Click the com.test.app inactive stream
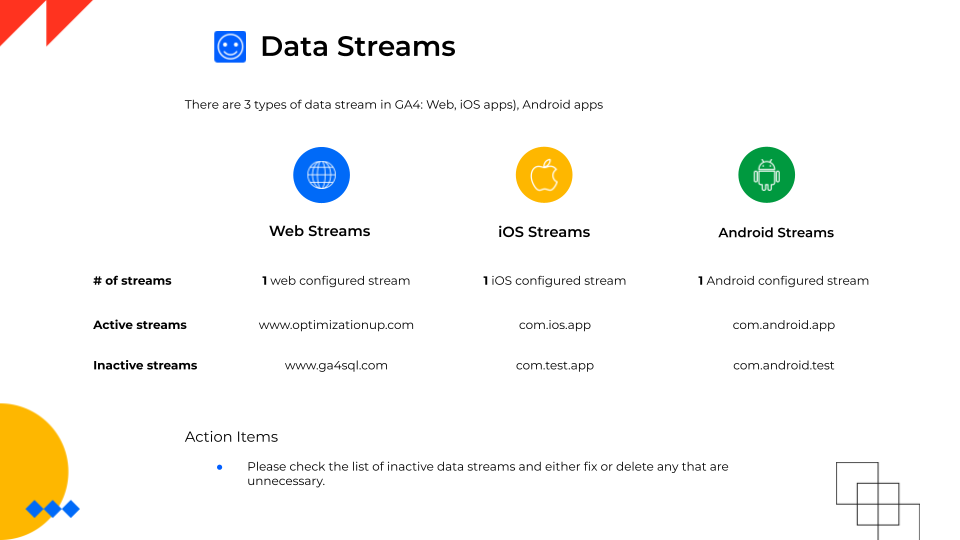 555,366
